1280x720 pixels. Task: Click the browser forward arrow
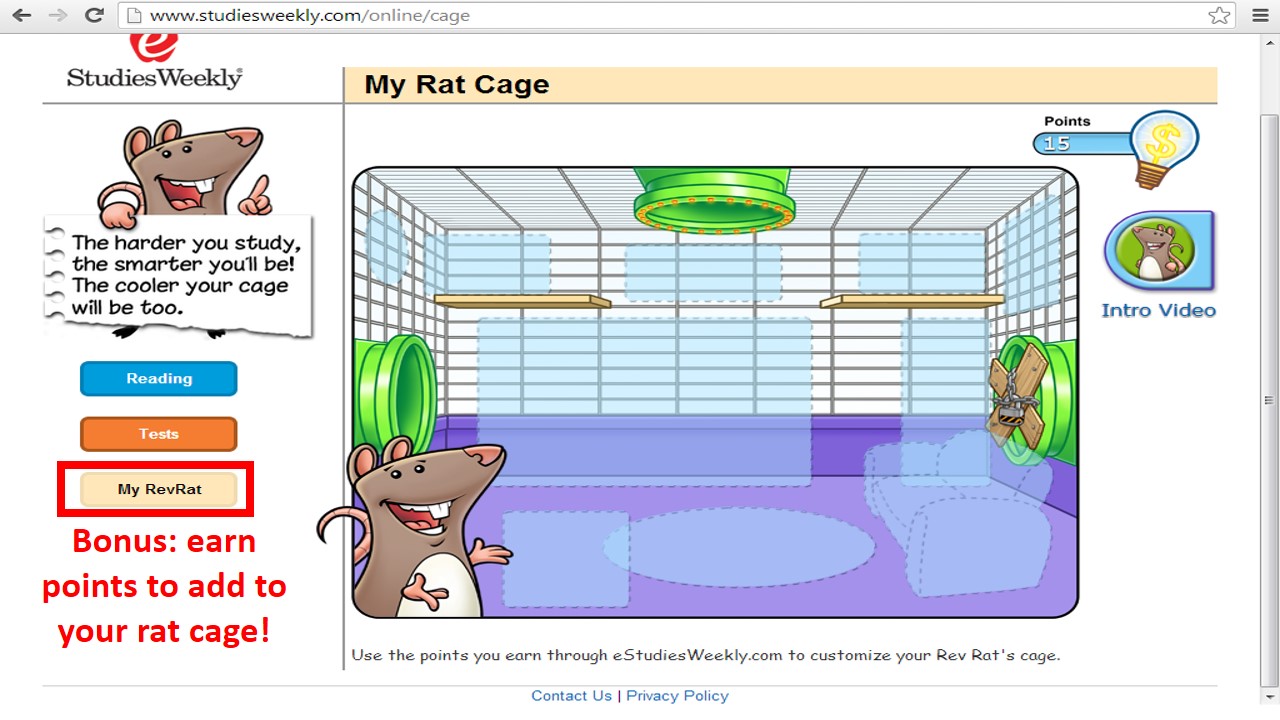coord(57,15)
